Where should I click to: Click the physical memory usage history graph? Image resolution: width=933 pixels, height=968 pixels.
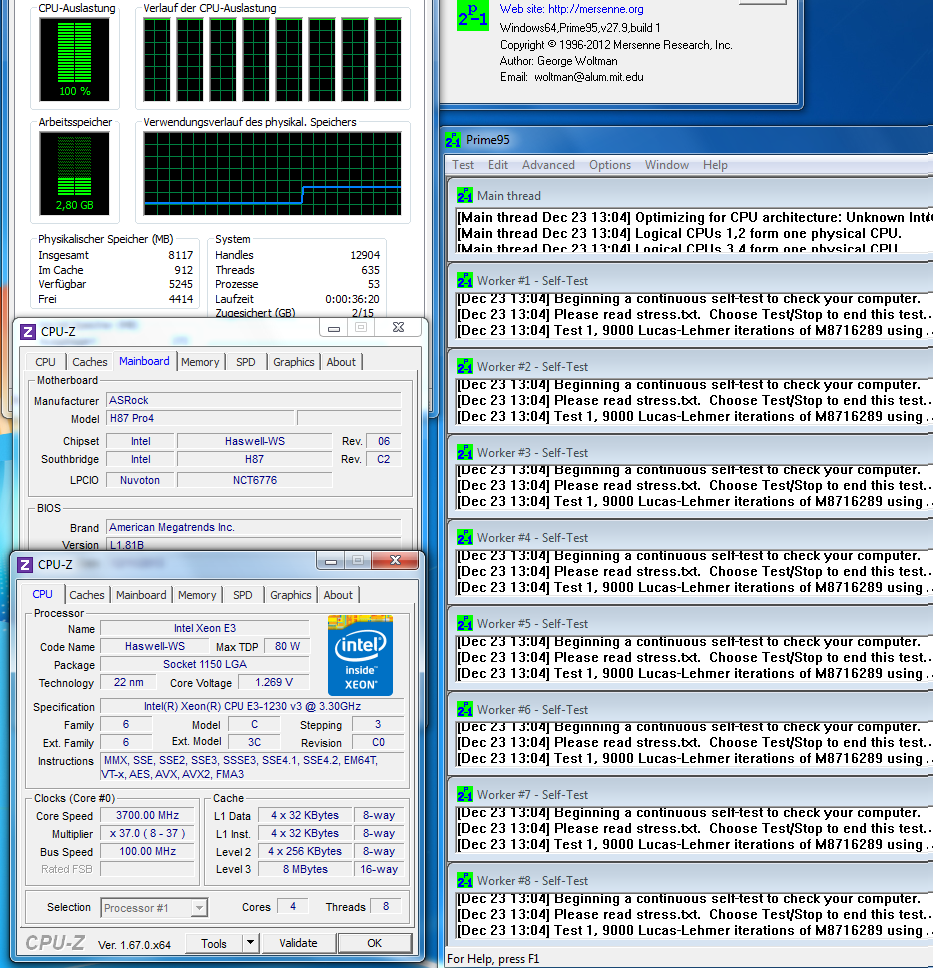coord(272,173)
